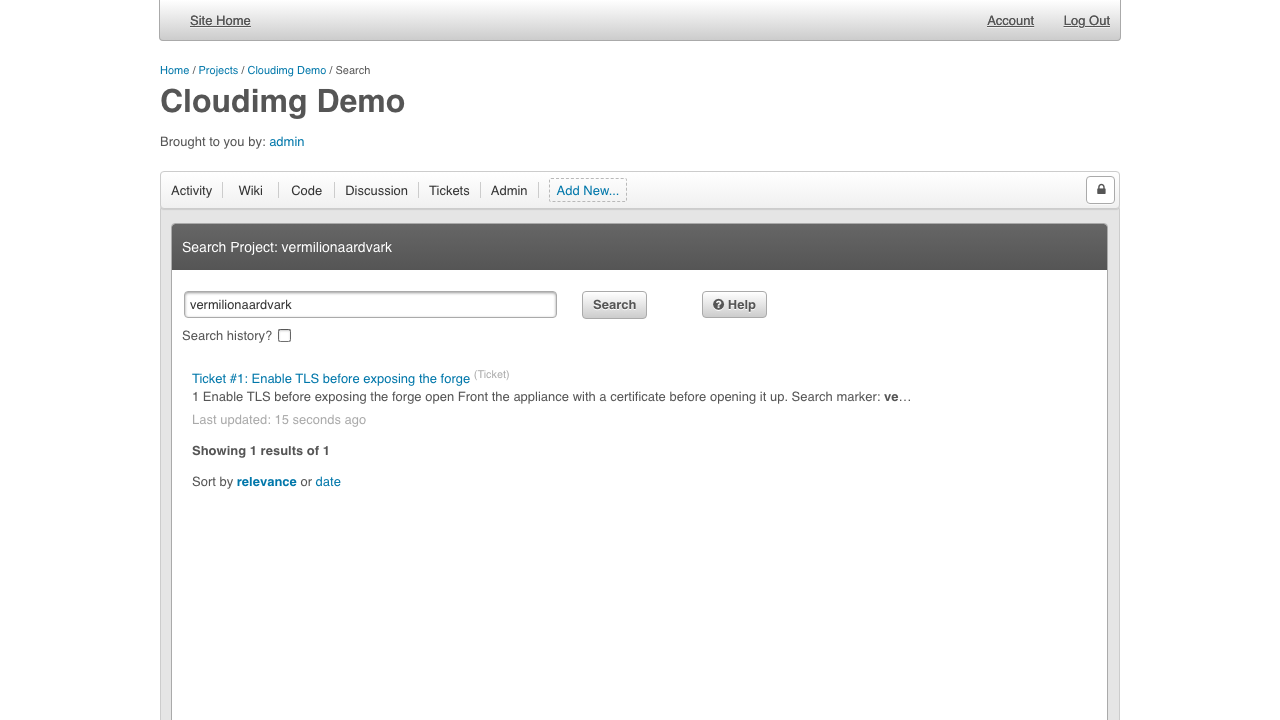
Task: Open the Discussion tab
Action: pyautogui.click(x=376, y=190)
